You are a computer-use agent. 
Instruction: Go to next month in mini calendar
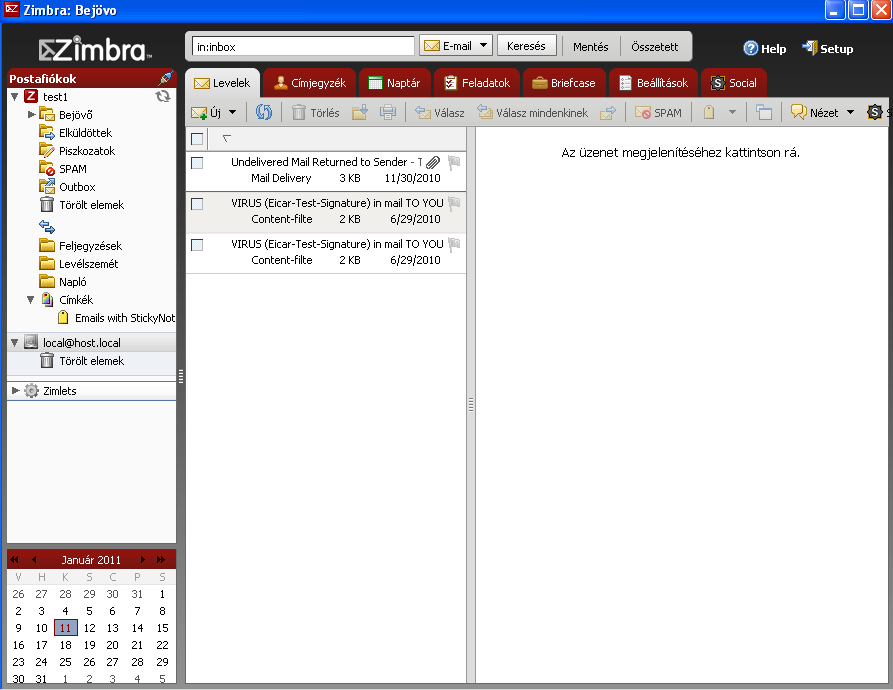point(142,560)
